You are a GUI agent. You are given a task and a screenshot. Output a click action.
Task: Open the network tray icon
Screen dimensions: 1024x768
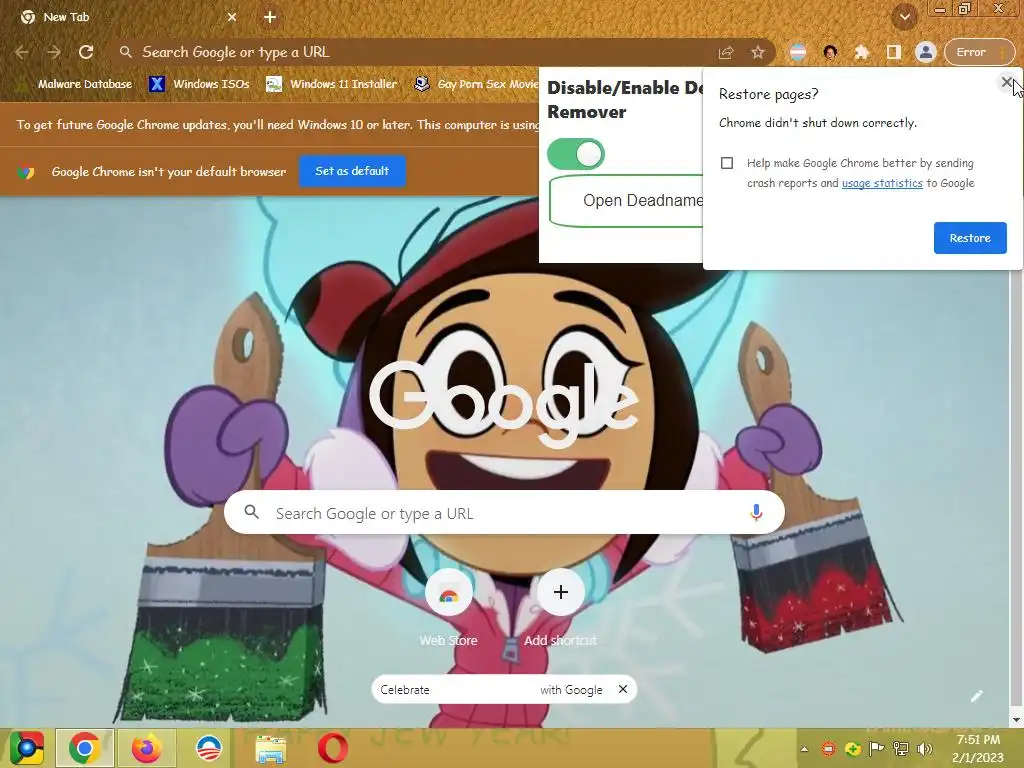coord(901,749)
